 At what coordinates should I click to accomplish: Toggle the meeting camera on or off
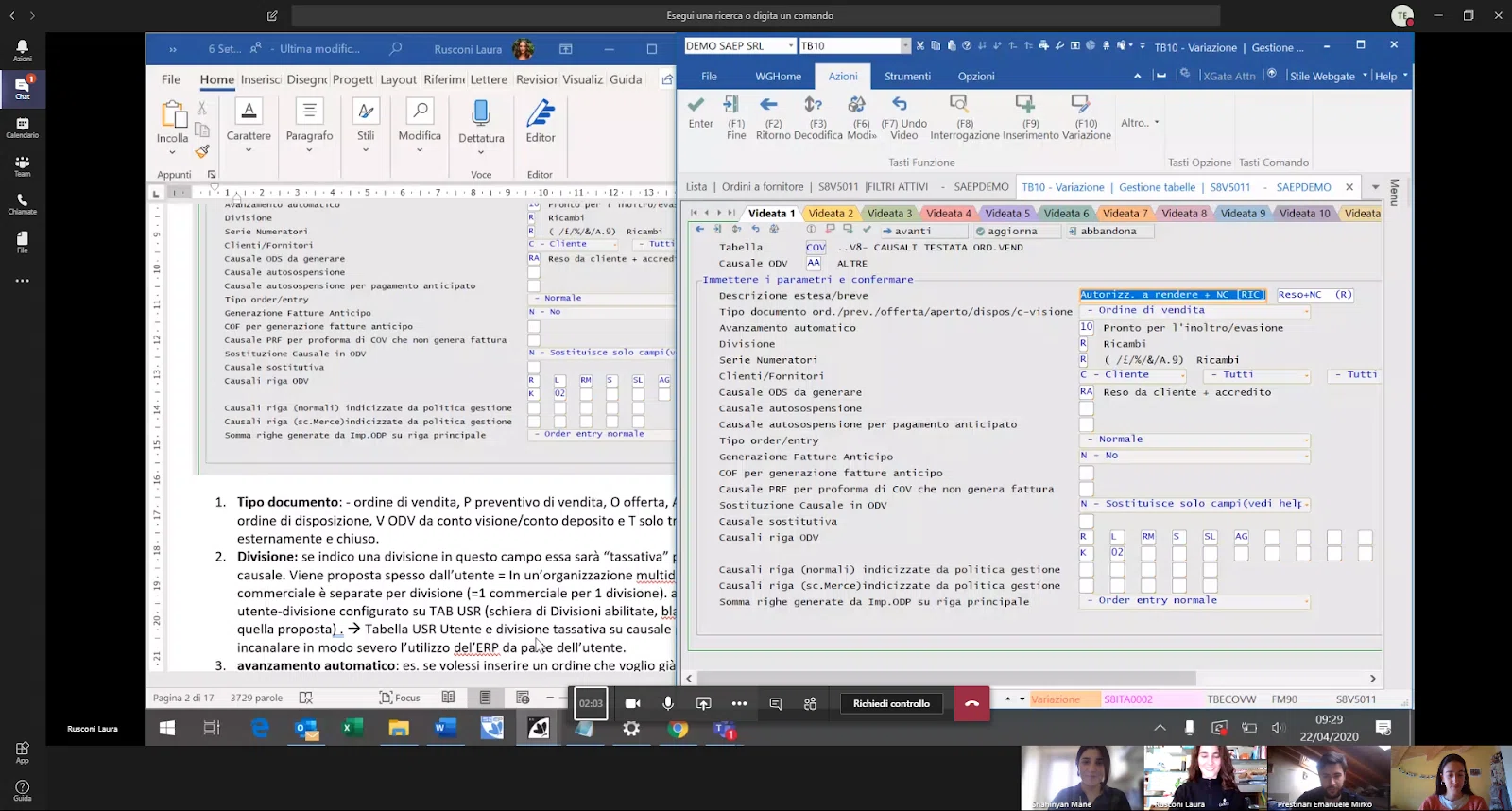click(x=632, y=703)
